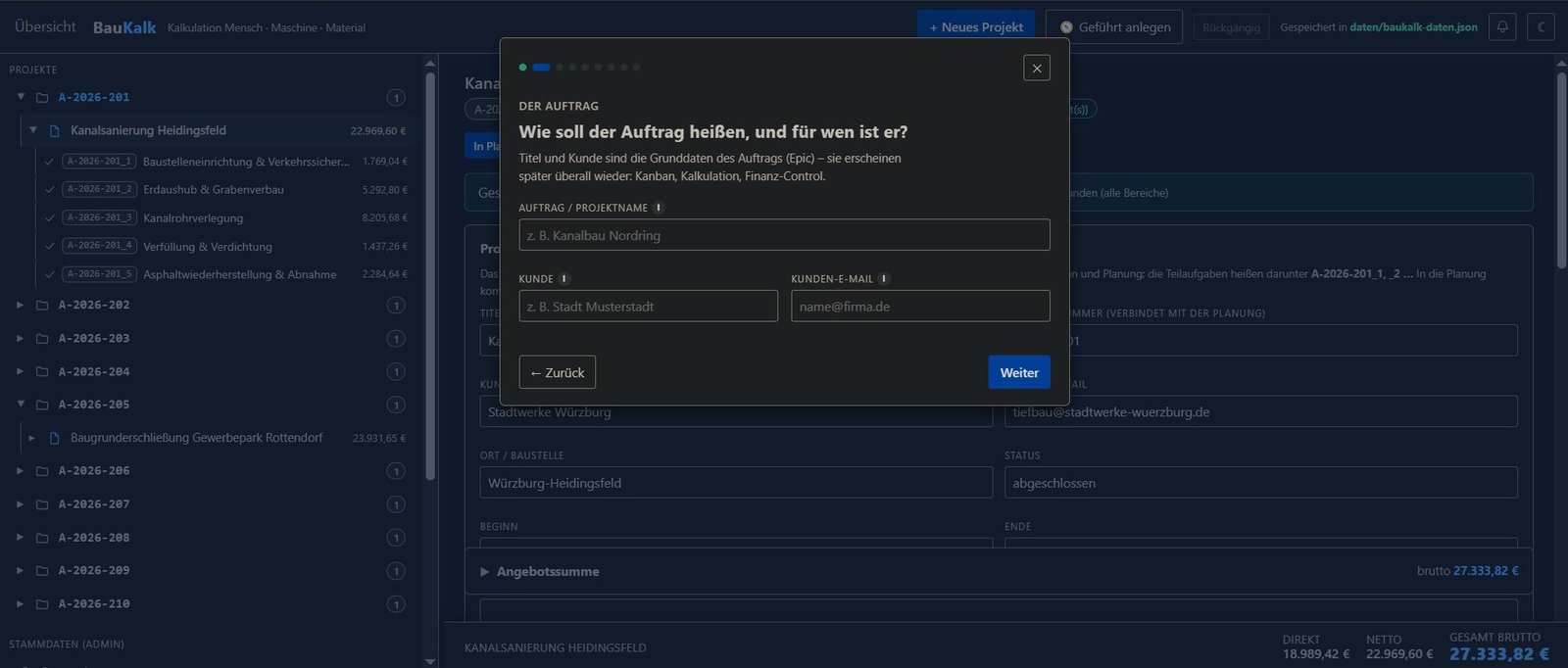Click document icon of Kanalsanierung Heidingsfeld
Image resolution: width=1568 pixels, height=668 pixels.
click(55, 130)
